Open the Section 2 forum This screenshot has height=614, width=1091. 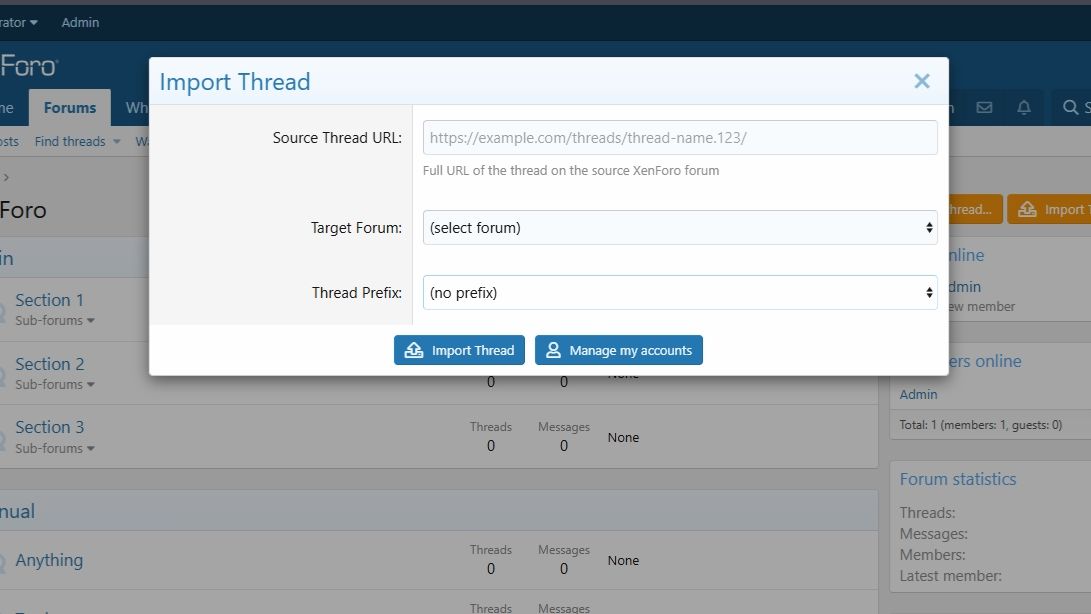[49, 364]
